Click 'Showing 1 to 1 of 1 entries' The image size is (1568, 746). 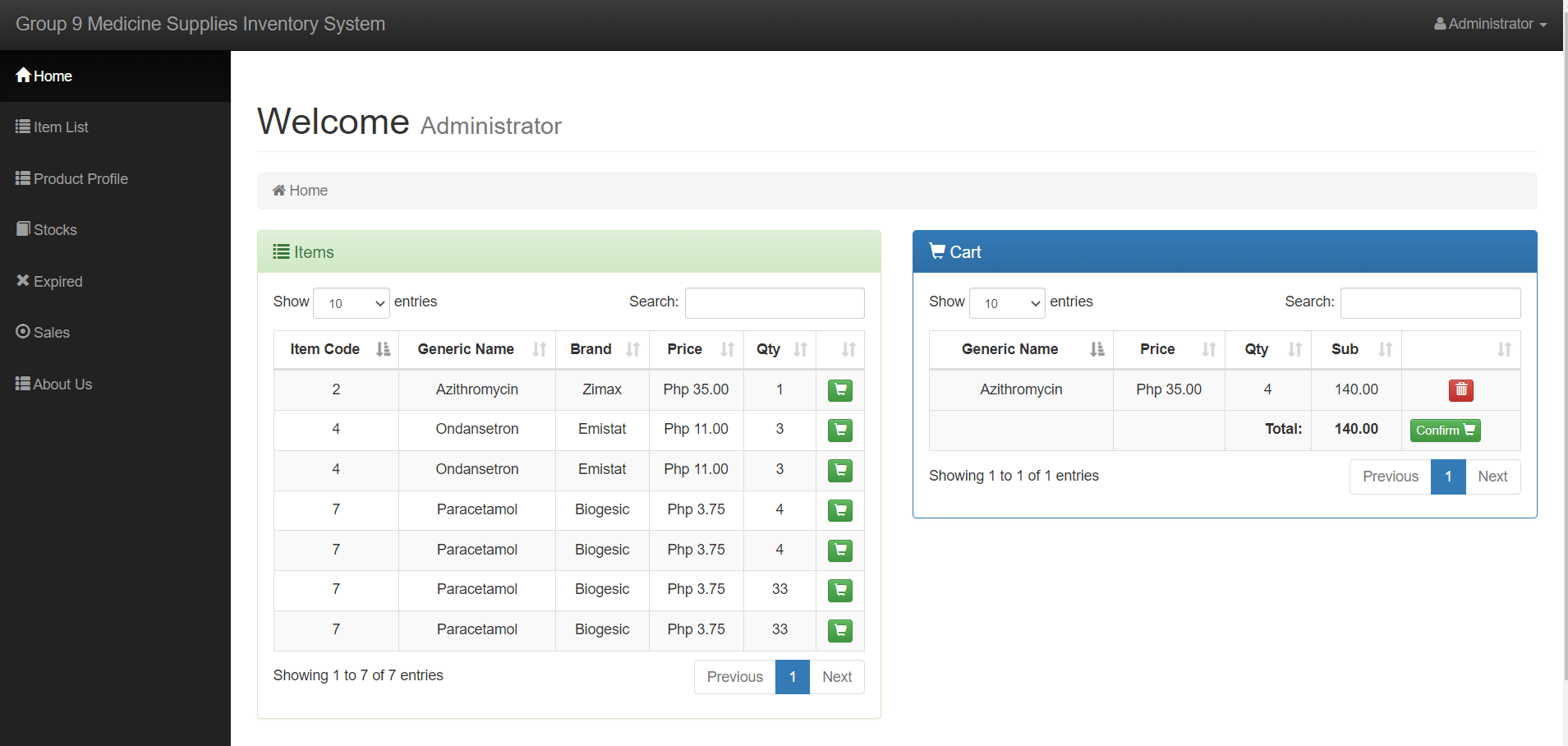[1014, 476]
